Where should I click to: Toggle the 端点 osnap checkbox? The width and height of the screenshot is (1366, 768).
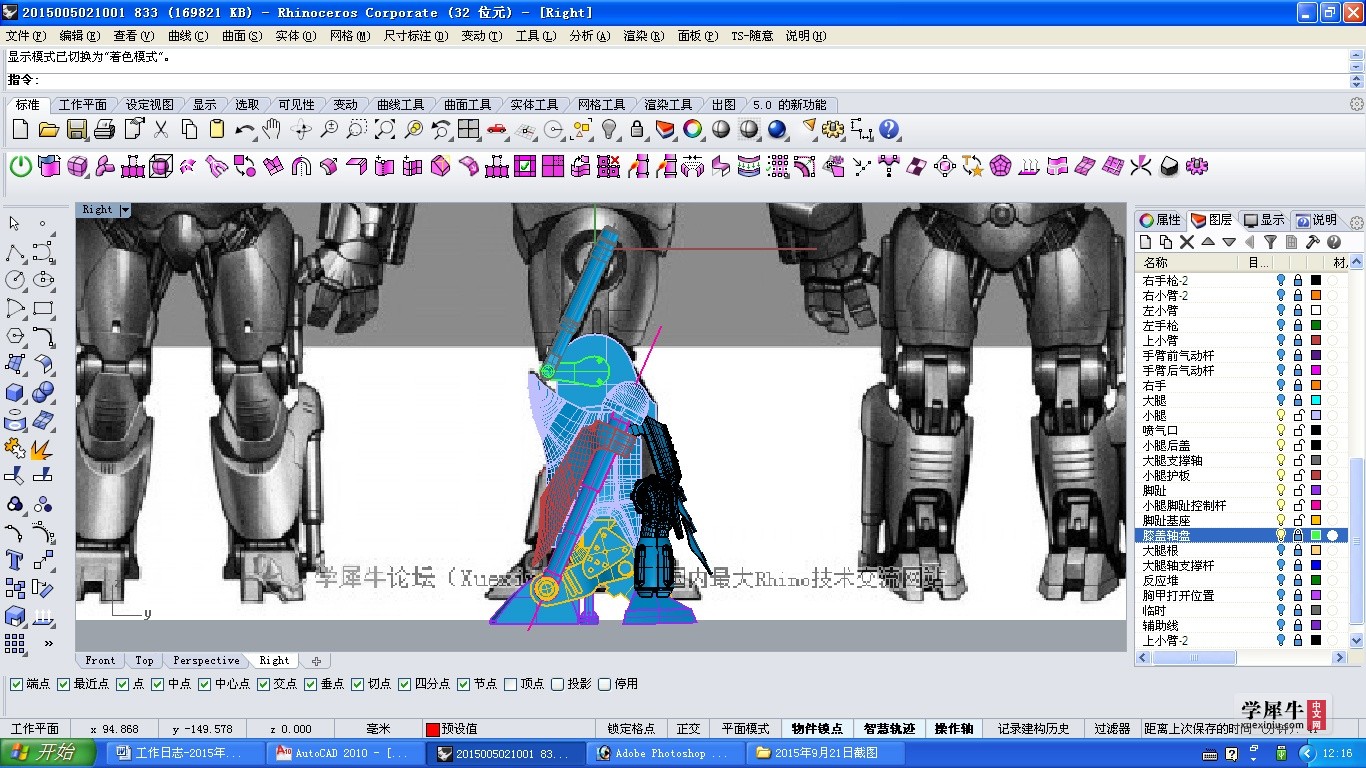[16, 684]
